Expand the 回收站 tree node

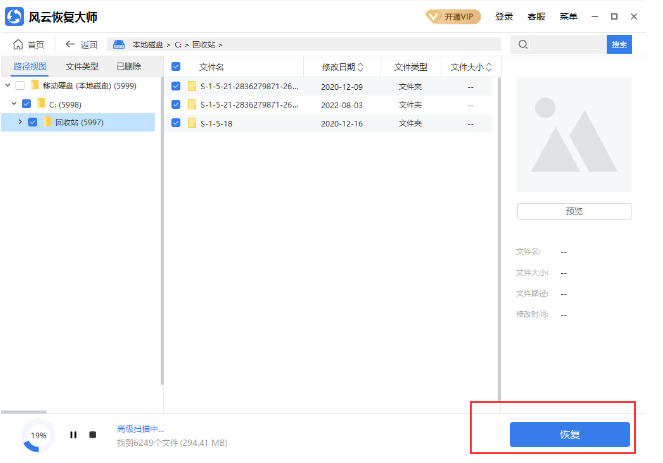pyautogui.click(x=20, y=122)
